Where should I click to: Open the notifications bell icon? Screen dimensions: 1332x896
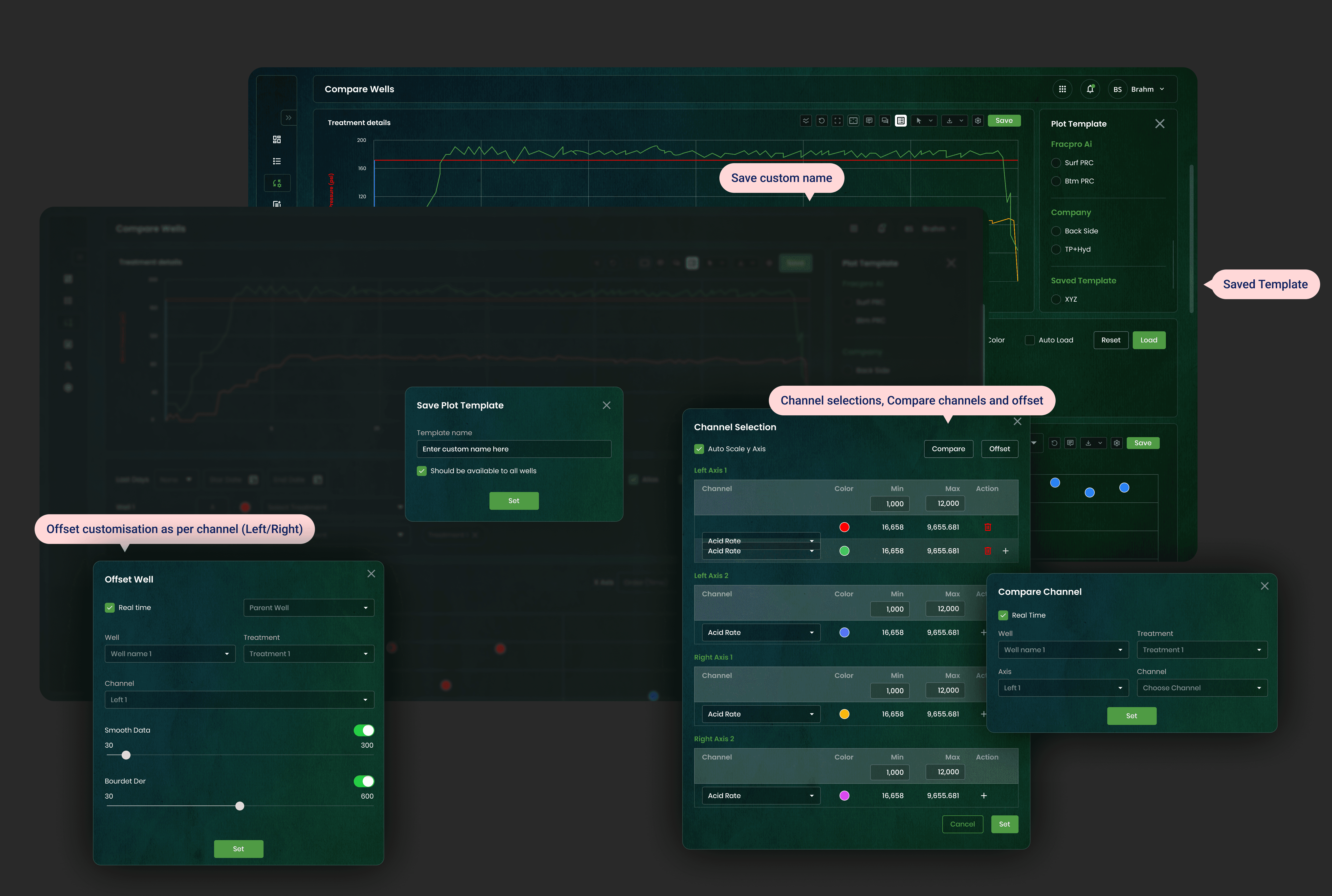tap(1090, 89)
